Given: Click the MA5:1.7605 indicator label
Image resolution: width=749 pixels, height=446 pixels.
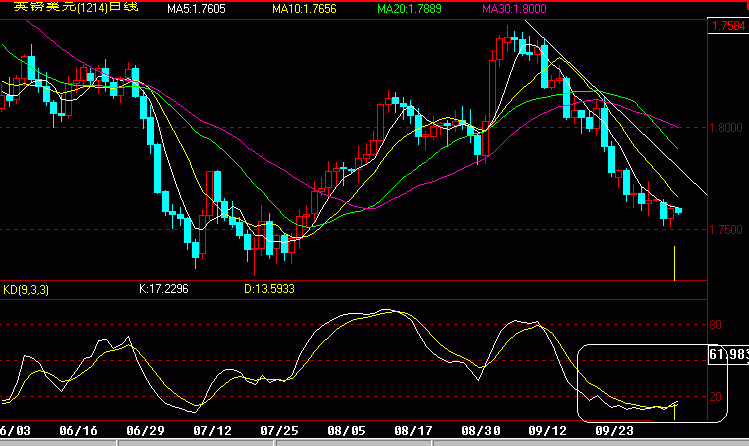Looking at the screenshot, I should (196, 9).
